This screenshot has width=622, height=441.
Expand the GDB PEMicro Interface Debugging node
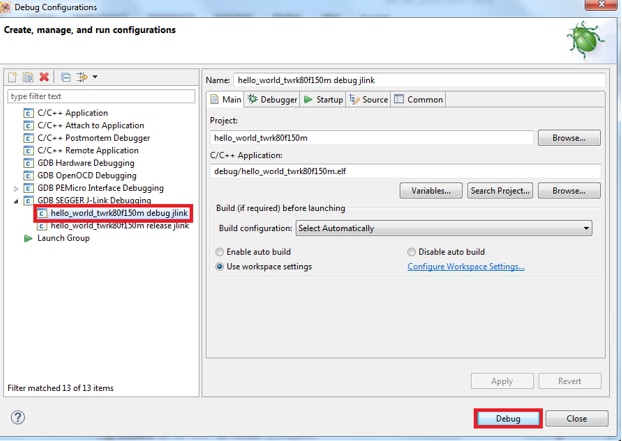(16, 188)
